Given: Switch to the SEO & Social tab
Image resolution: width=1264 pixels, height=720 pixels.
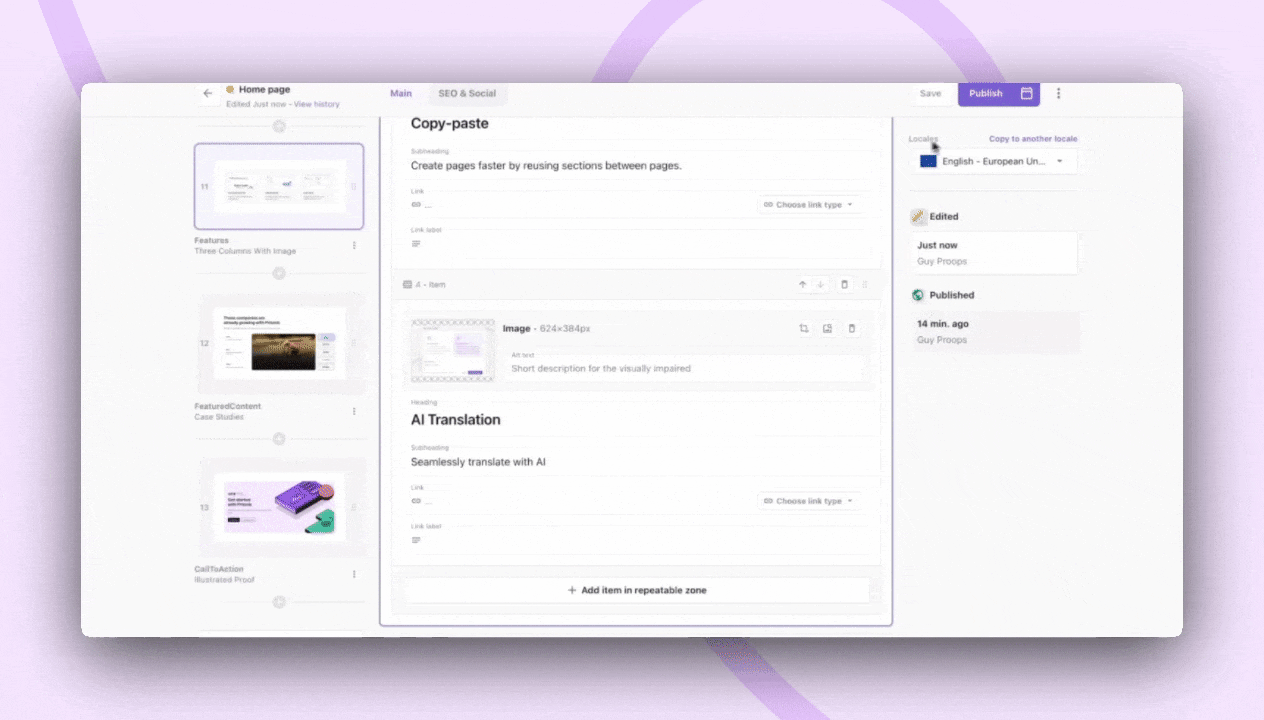Looking at the screenshot, I should 466,93.
